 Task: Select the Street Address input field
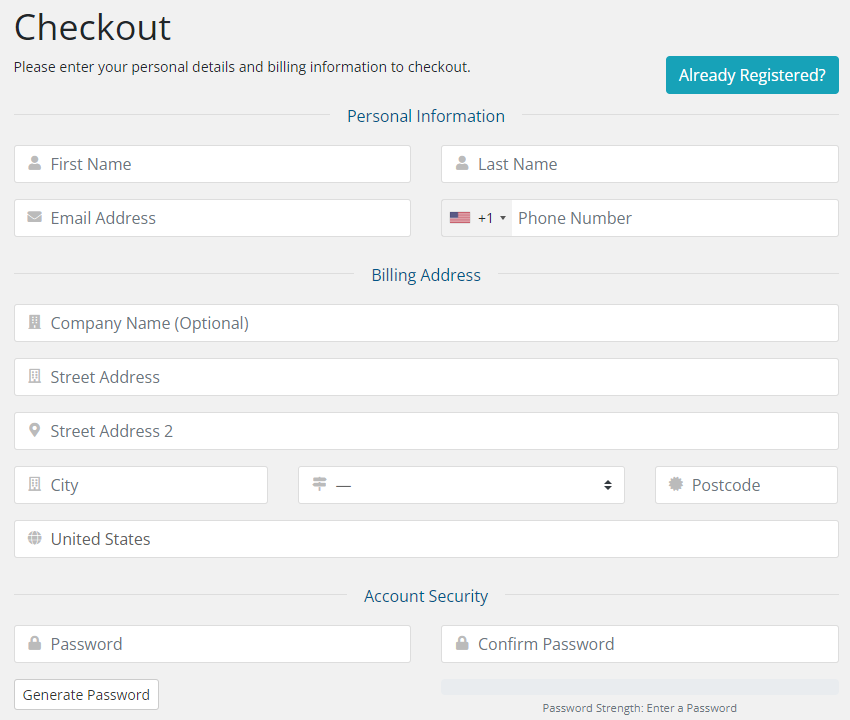(x=430, y=377)
